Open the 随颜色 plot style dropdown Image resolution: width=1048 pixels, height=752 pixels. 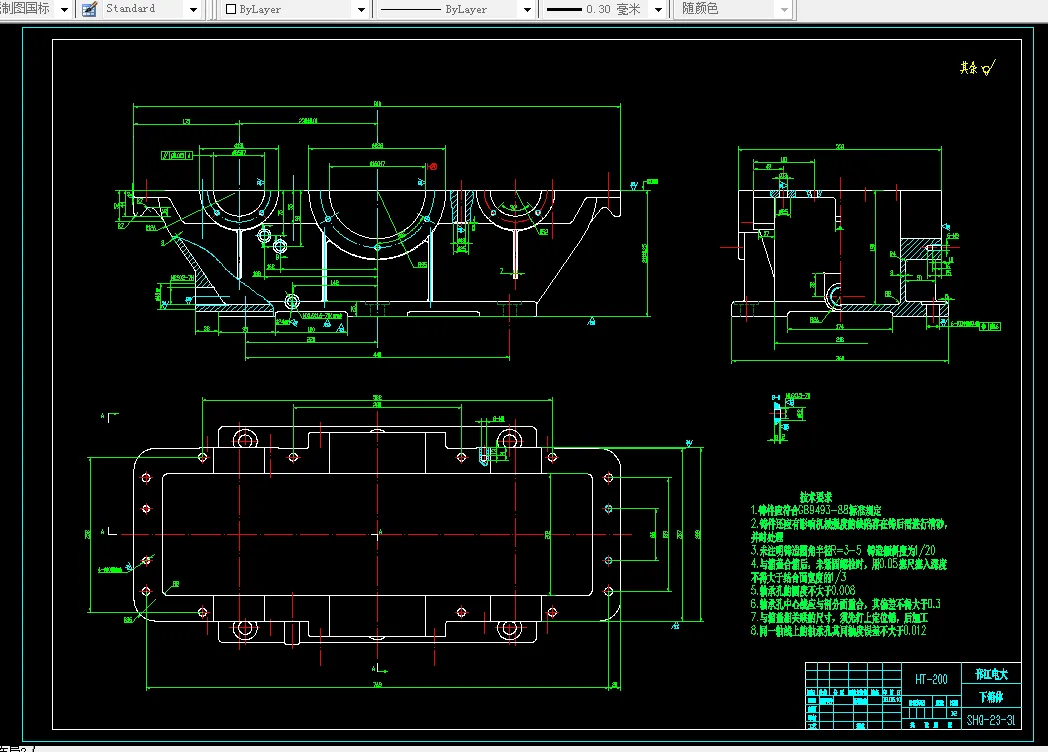tap(785, 9)
